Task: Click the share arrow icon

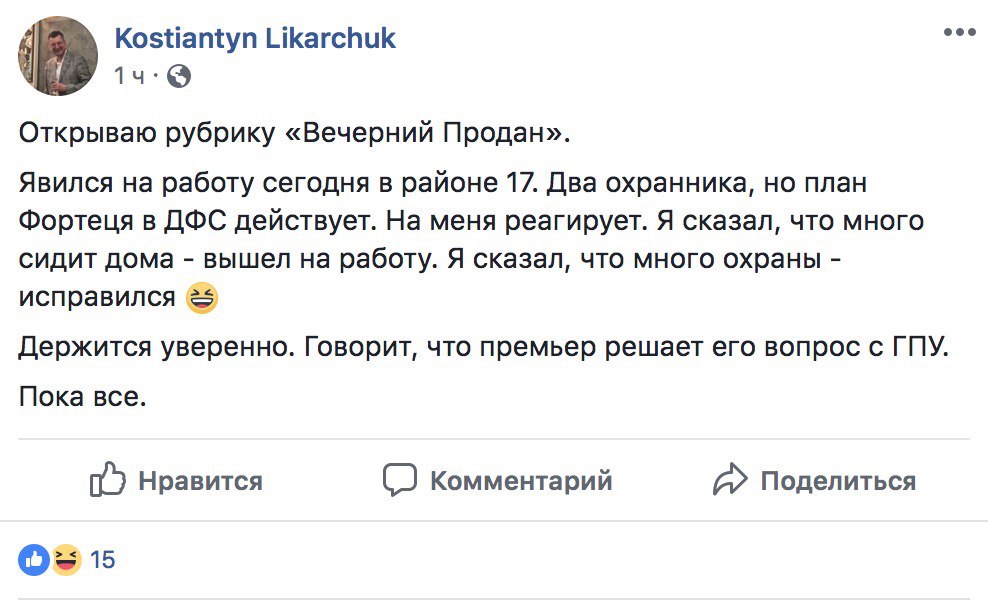Action: [x=730, y=480]
